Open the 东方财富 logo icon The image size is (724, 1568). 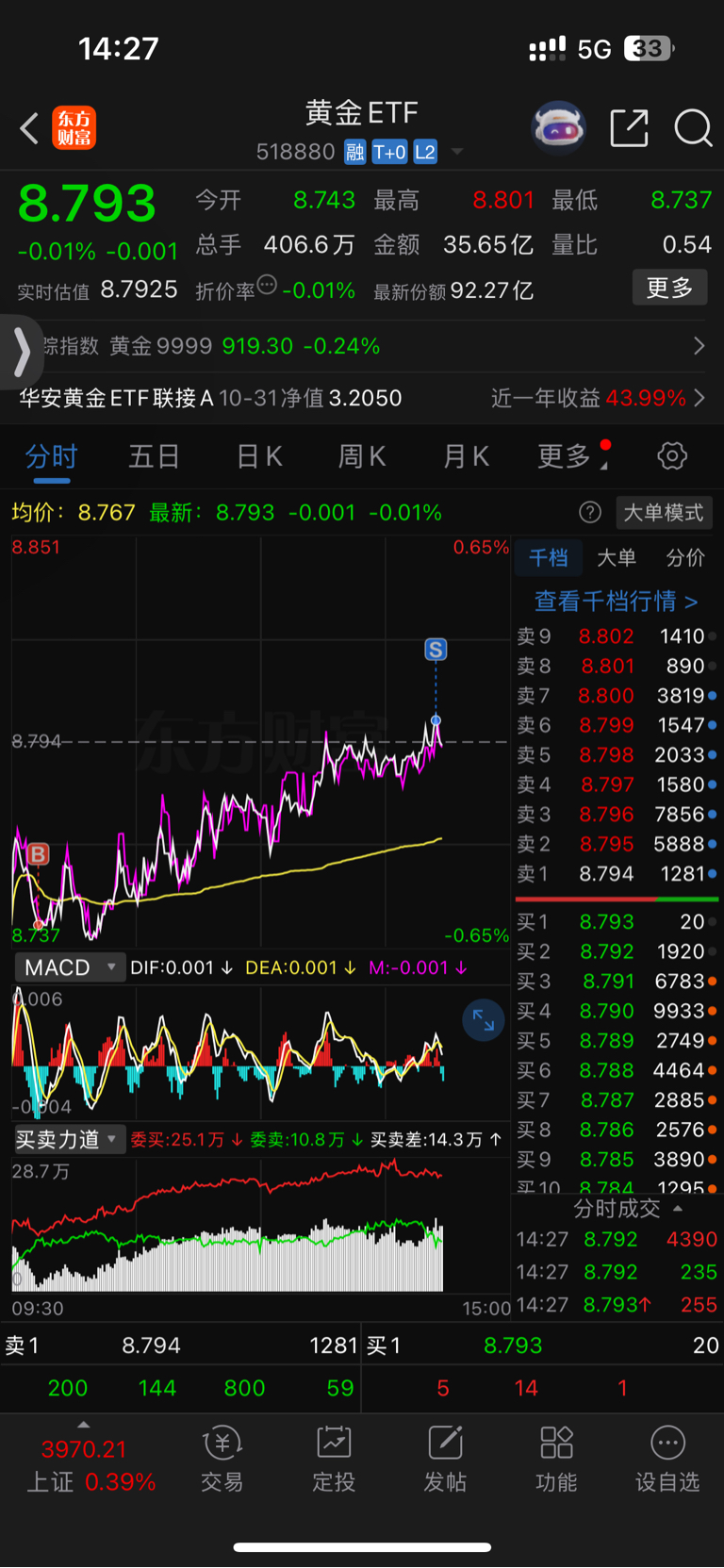(74, 128)
